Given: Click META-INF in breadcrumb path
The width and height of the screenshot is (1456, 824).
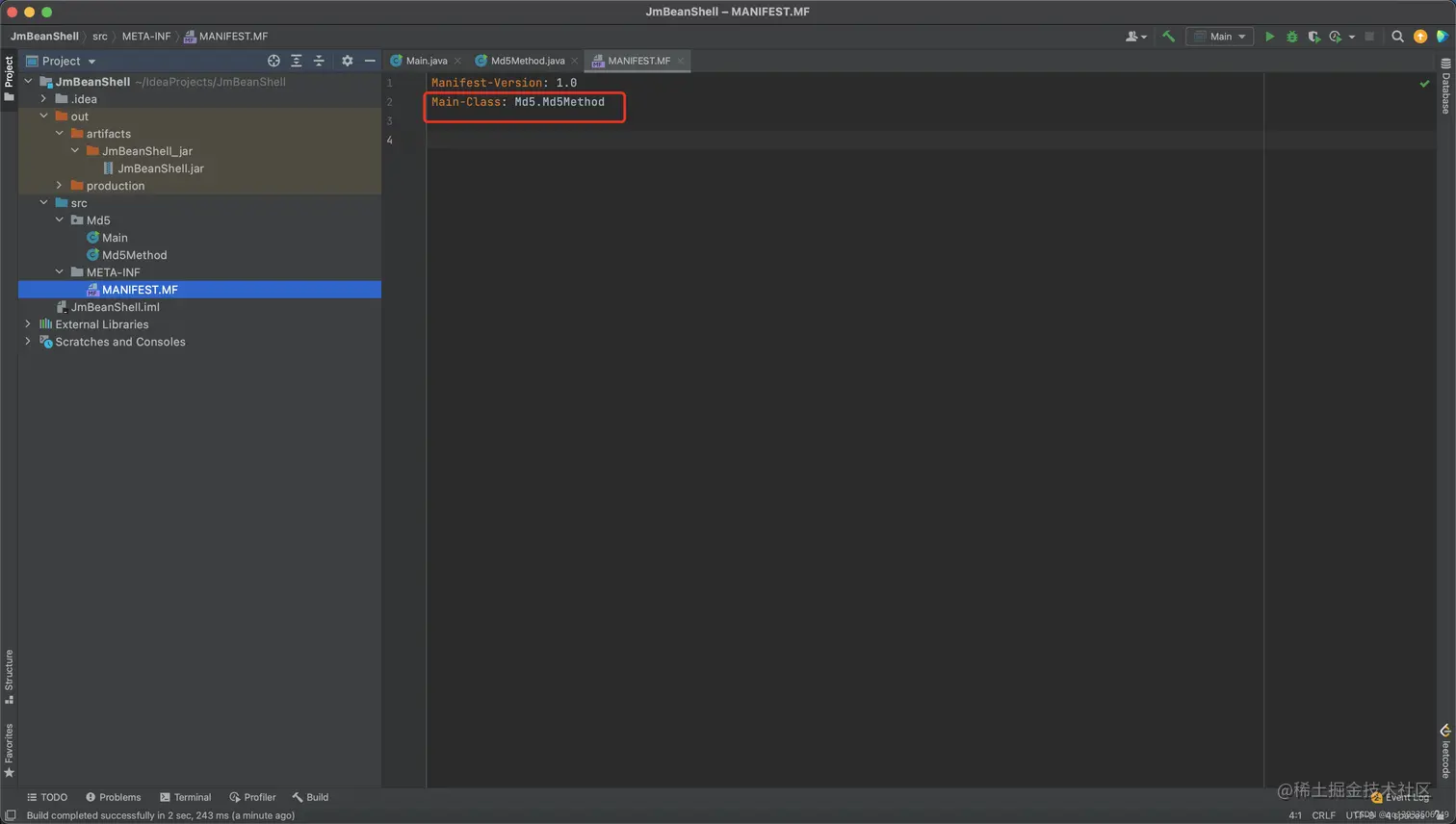Looking at the screenshot, I should point(146,37).
